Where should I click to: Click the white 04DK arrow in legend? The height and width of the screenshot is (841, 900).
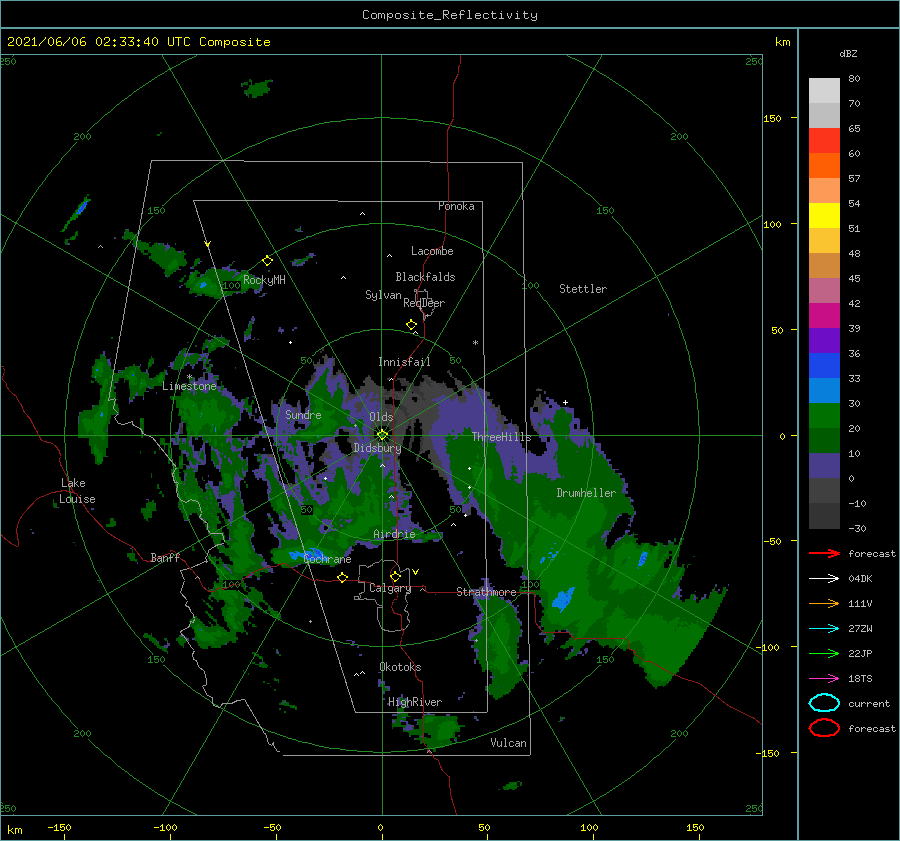point(824,578)
